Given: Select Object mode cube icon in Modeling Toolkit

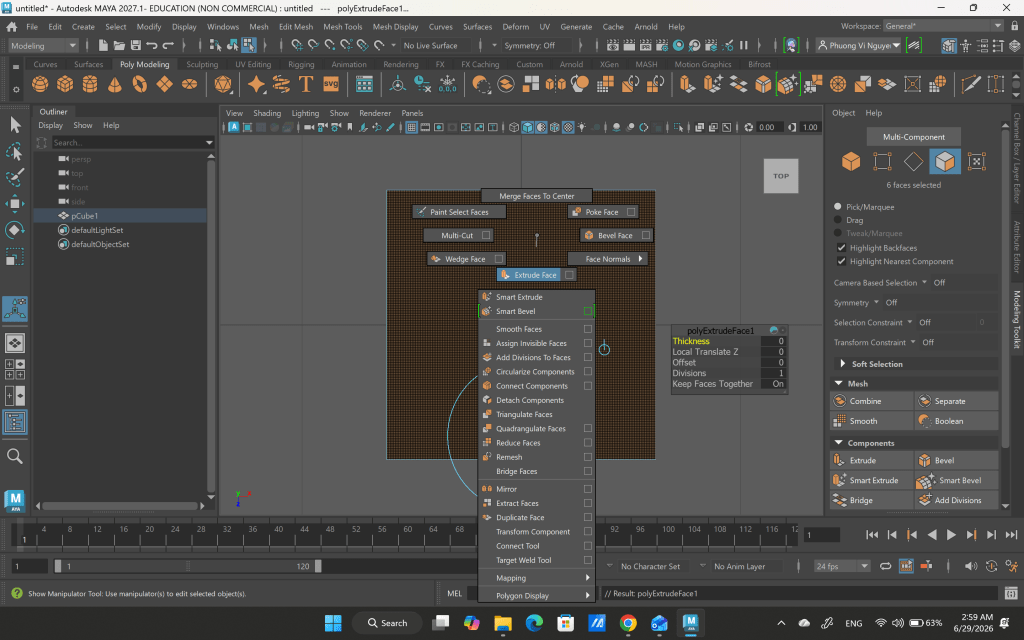Looking at the screenshot, I should point(851,161).
